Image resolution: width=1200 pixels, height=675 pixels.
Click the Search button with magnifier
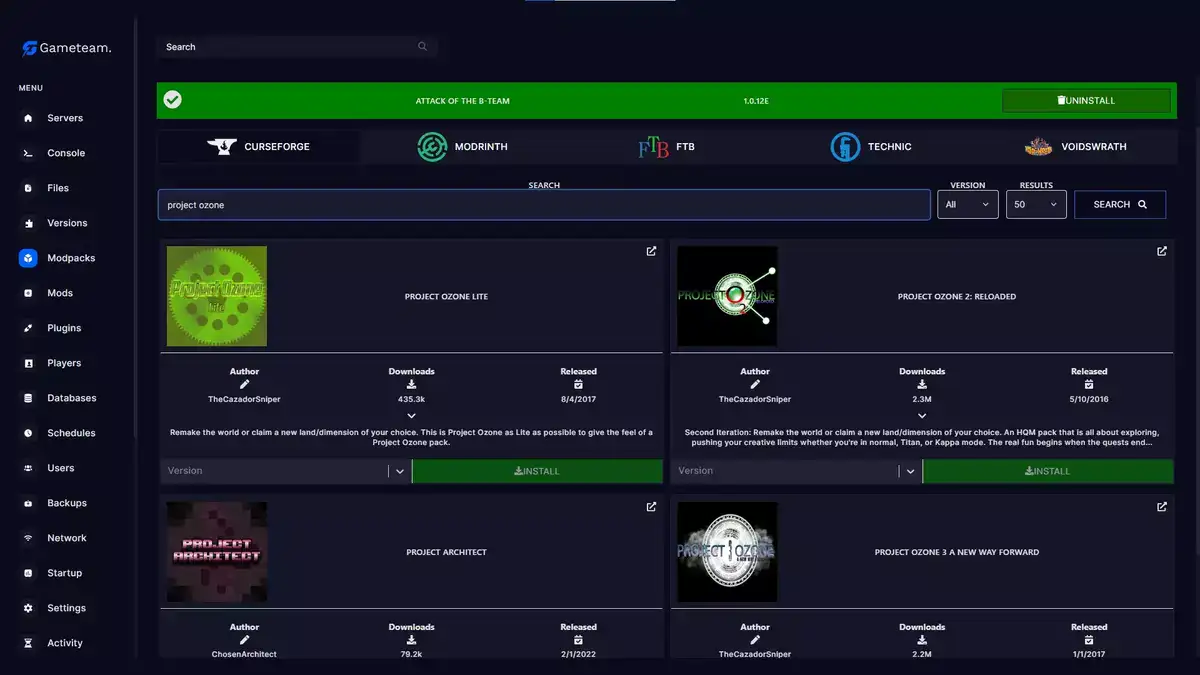[x=1120, y=205]
